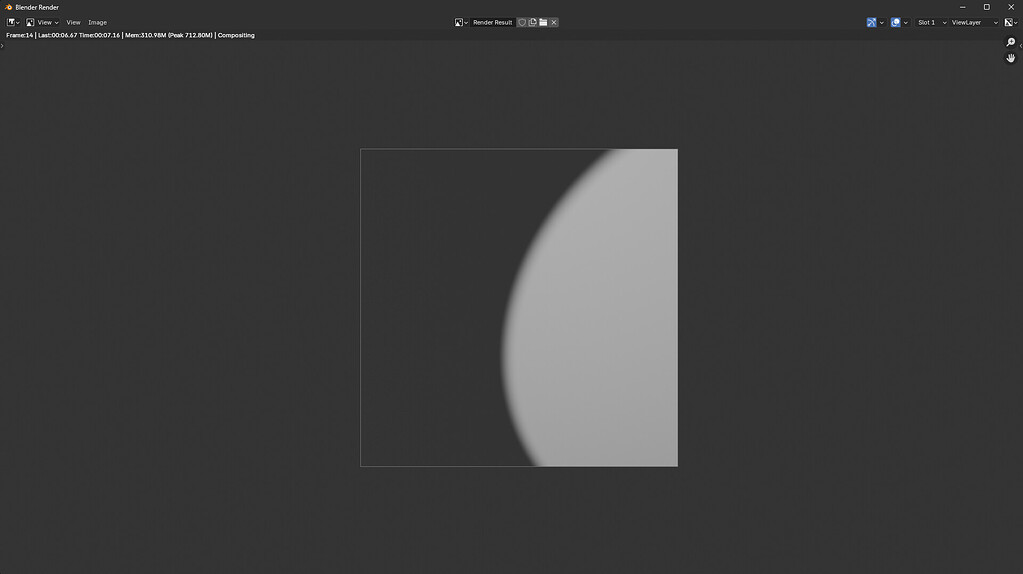
Task: Expand the toolbar using the left-edge arrow
Action: coord(2,46)
